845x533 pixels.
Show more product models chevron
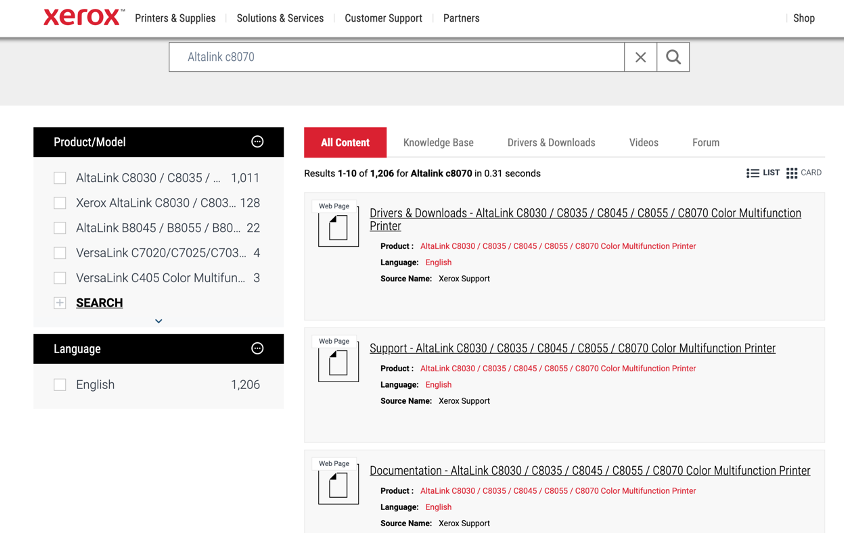159,321
